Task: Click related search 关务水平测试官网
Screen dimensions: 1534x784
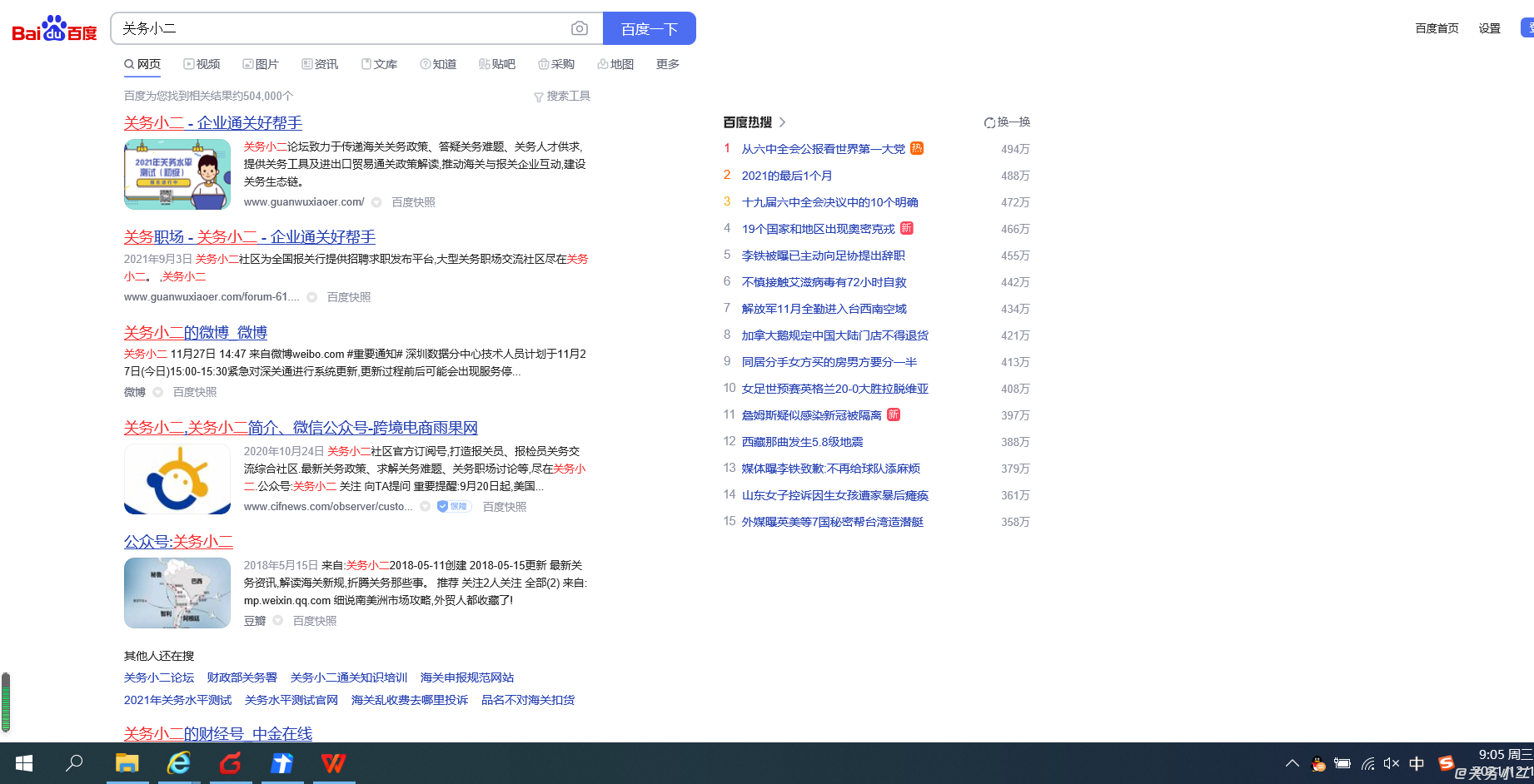Action: 291,700
